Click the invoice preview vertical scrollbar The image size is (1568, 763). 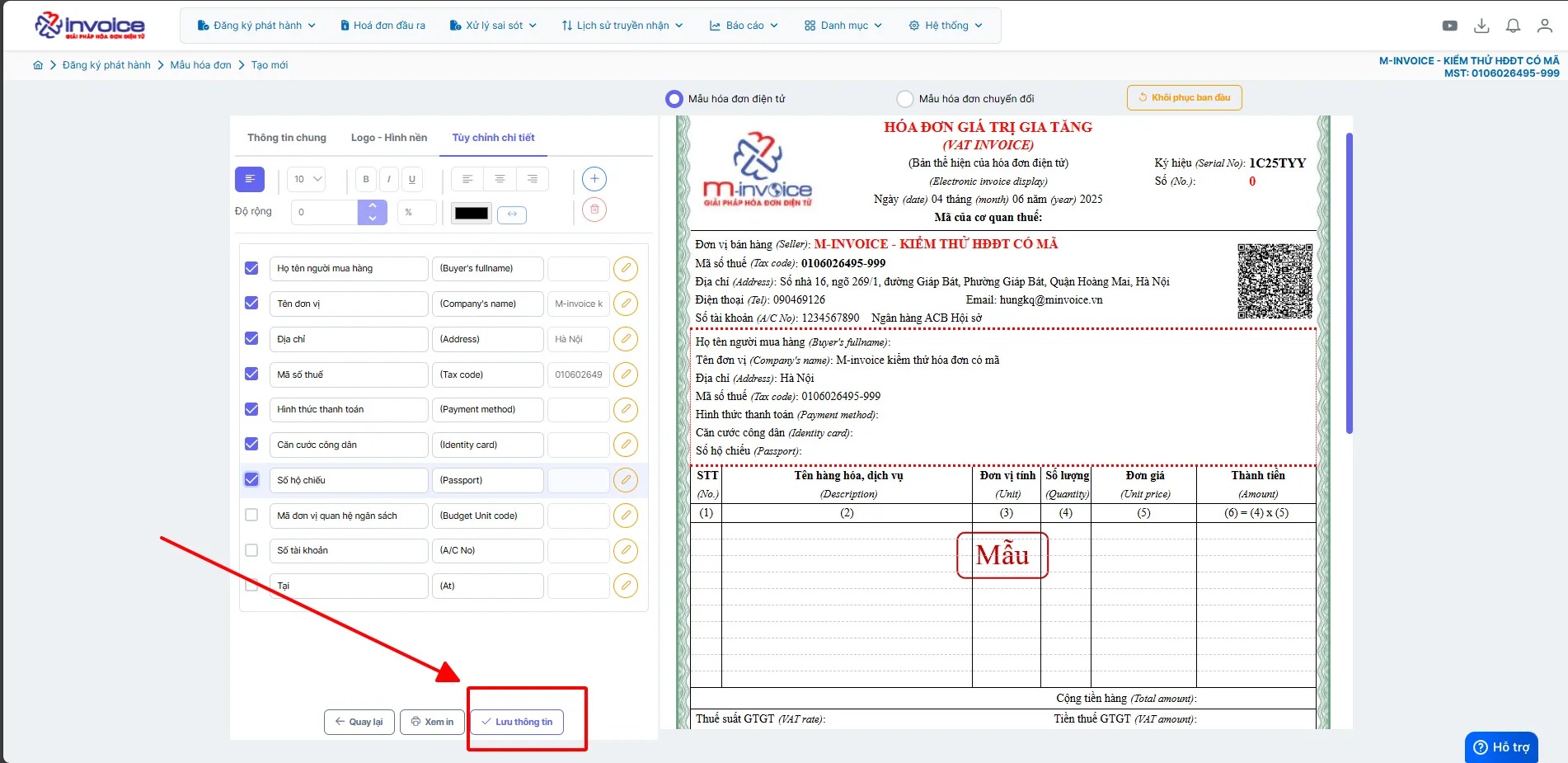(1349, 283)
